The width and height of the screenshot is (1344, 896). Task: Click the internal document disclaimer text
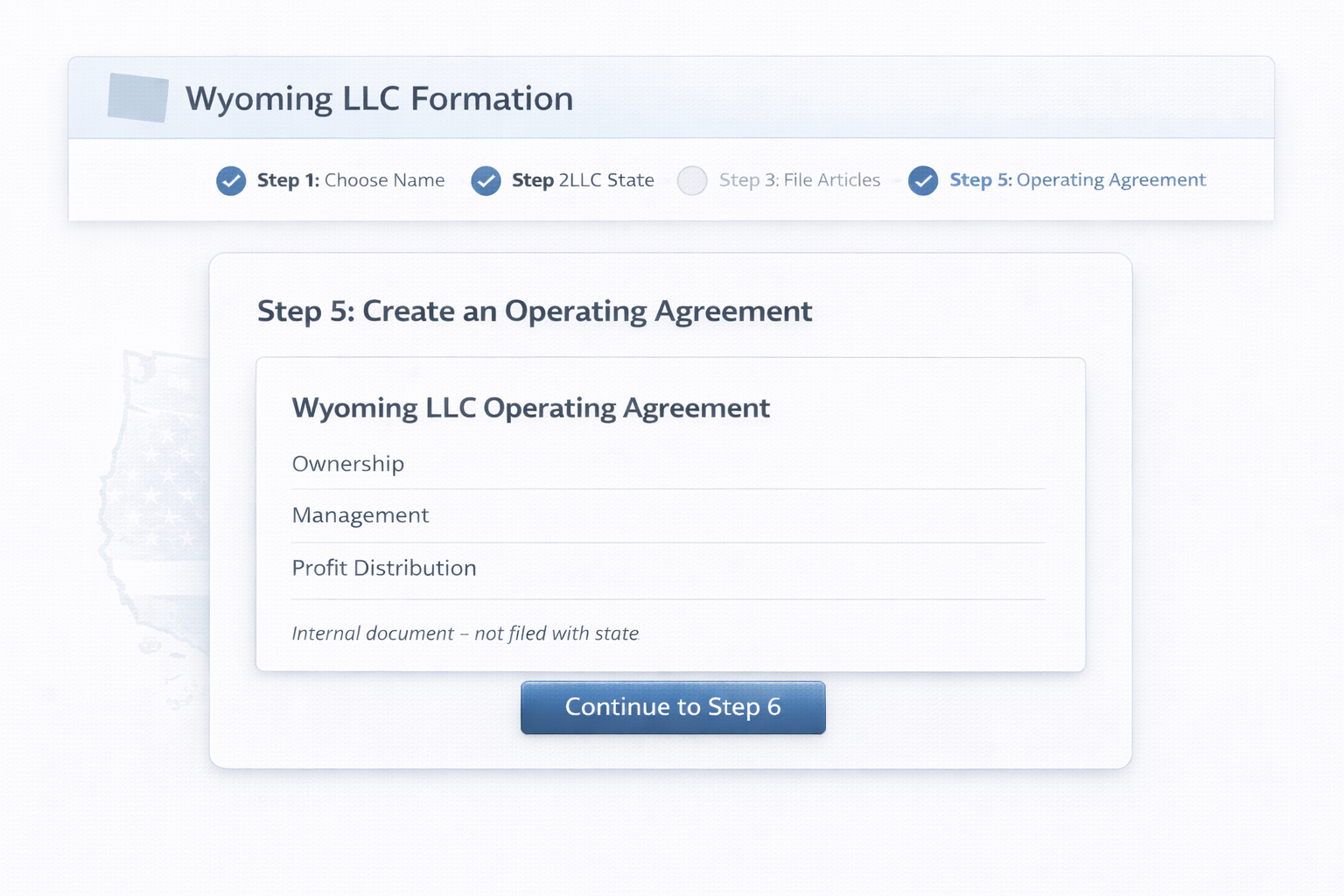465,633
